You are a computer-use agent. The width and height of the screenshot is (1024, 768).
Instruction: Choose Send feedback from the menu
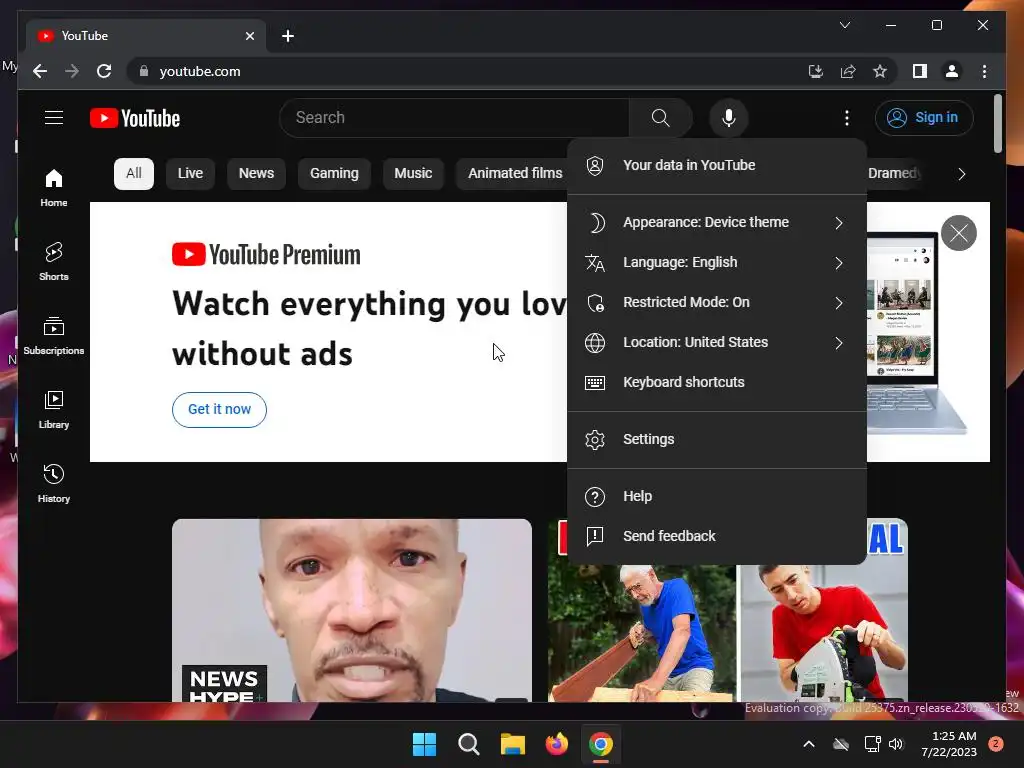(x=716, y=536)
